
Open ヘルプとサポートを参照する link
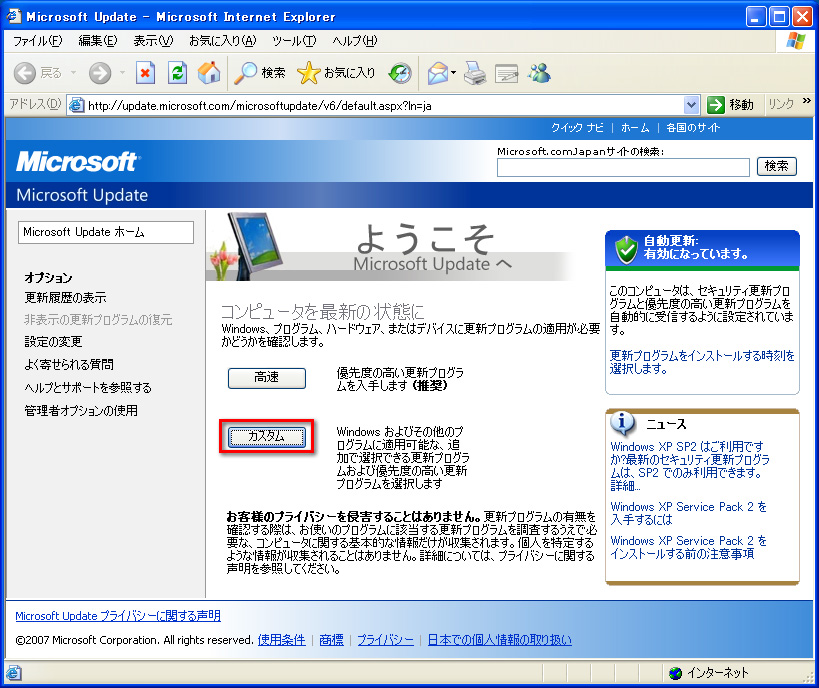88,387
